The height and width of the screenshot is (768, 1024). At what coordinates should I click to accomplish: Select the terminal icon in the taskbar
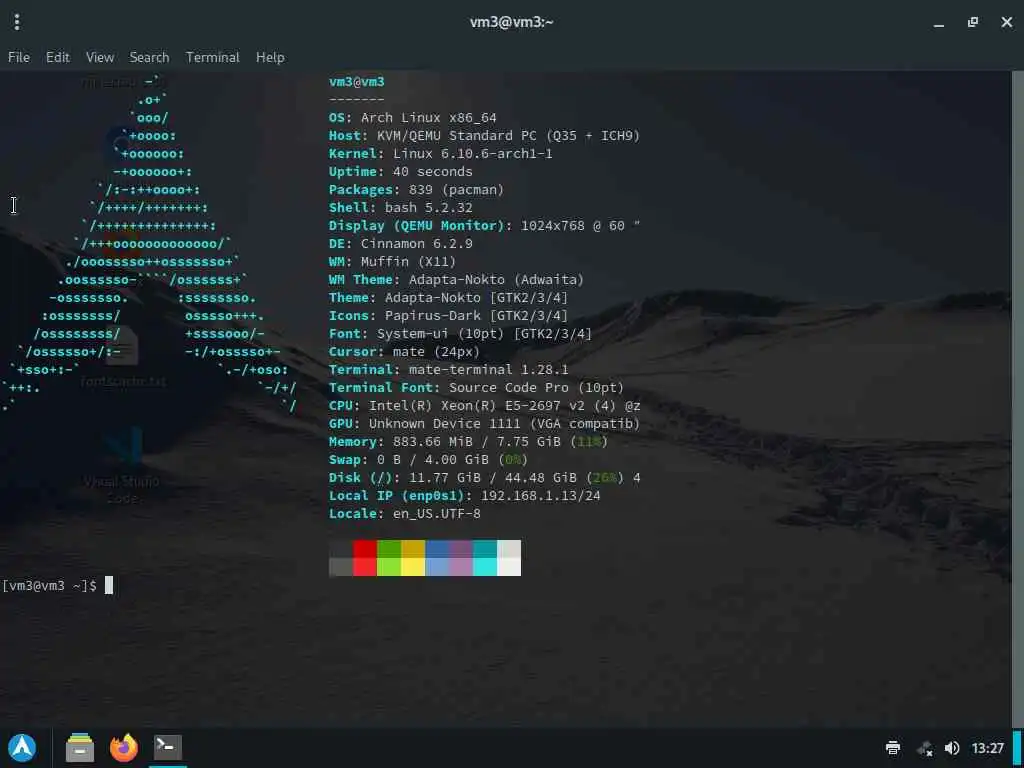pos(168,746)
